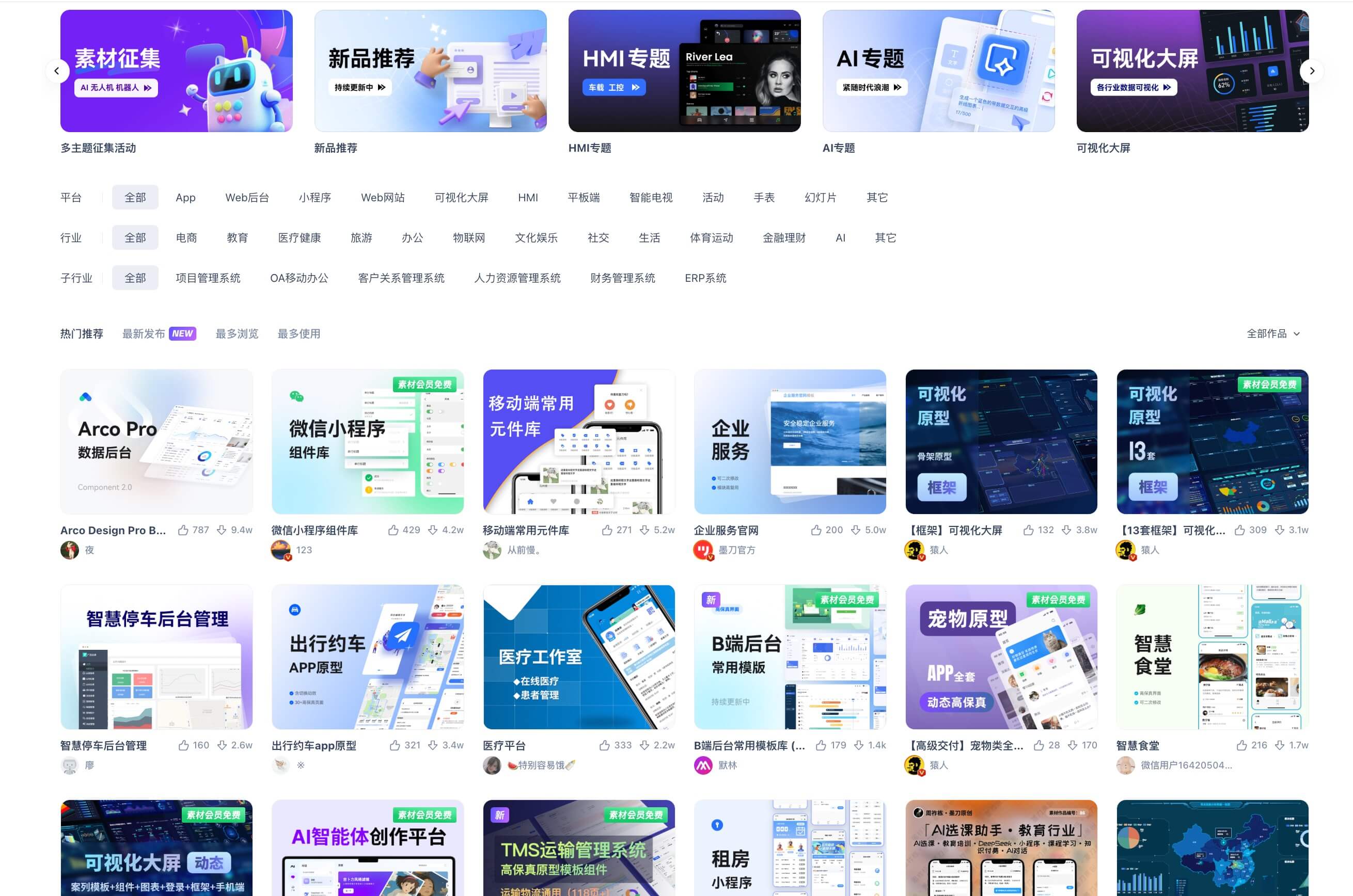Filter industry by 医疗健康
The image size is (1353, 896).
pos(300,238)
